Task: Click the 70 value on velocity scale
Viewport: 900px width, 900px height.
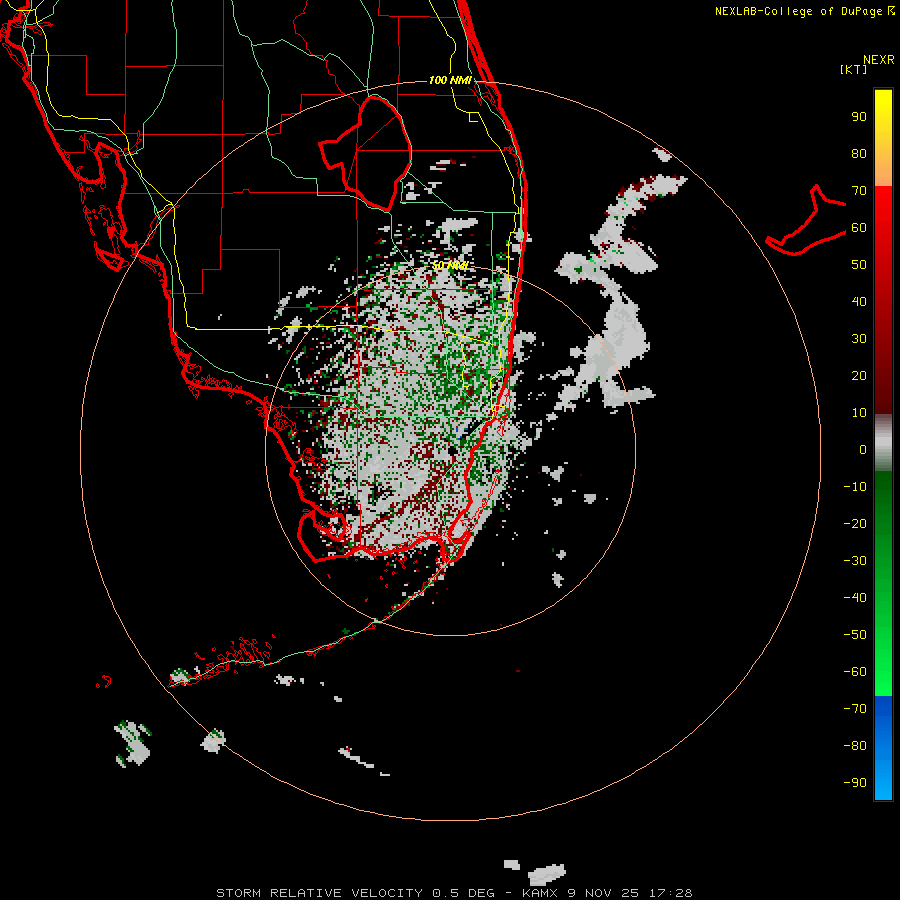Action: [x=859, y=191]
